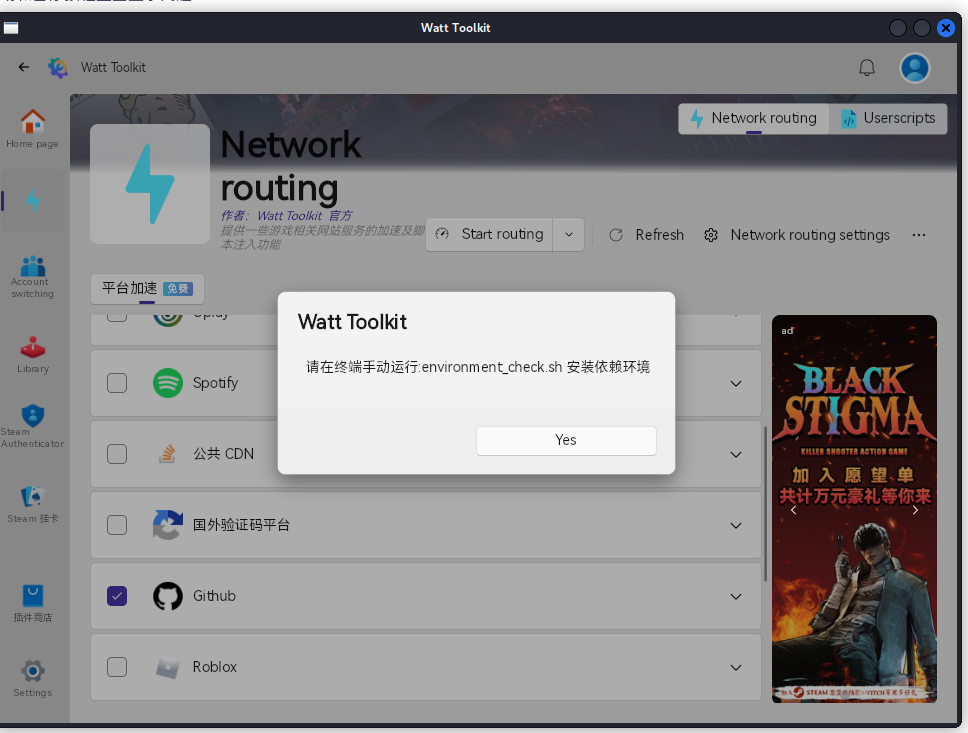Check the 国外验证码平台 checkbox
Screen dimensions: 968x733
(117, 525)
